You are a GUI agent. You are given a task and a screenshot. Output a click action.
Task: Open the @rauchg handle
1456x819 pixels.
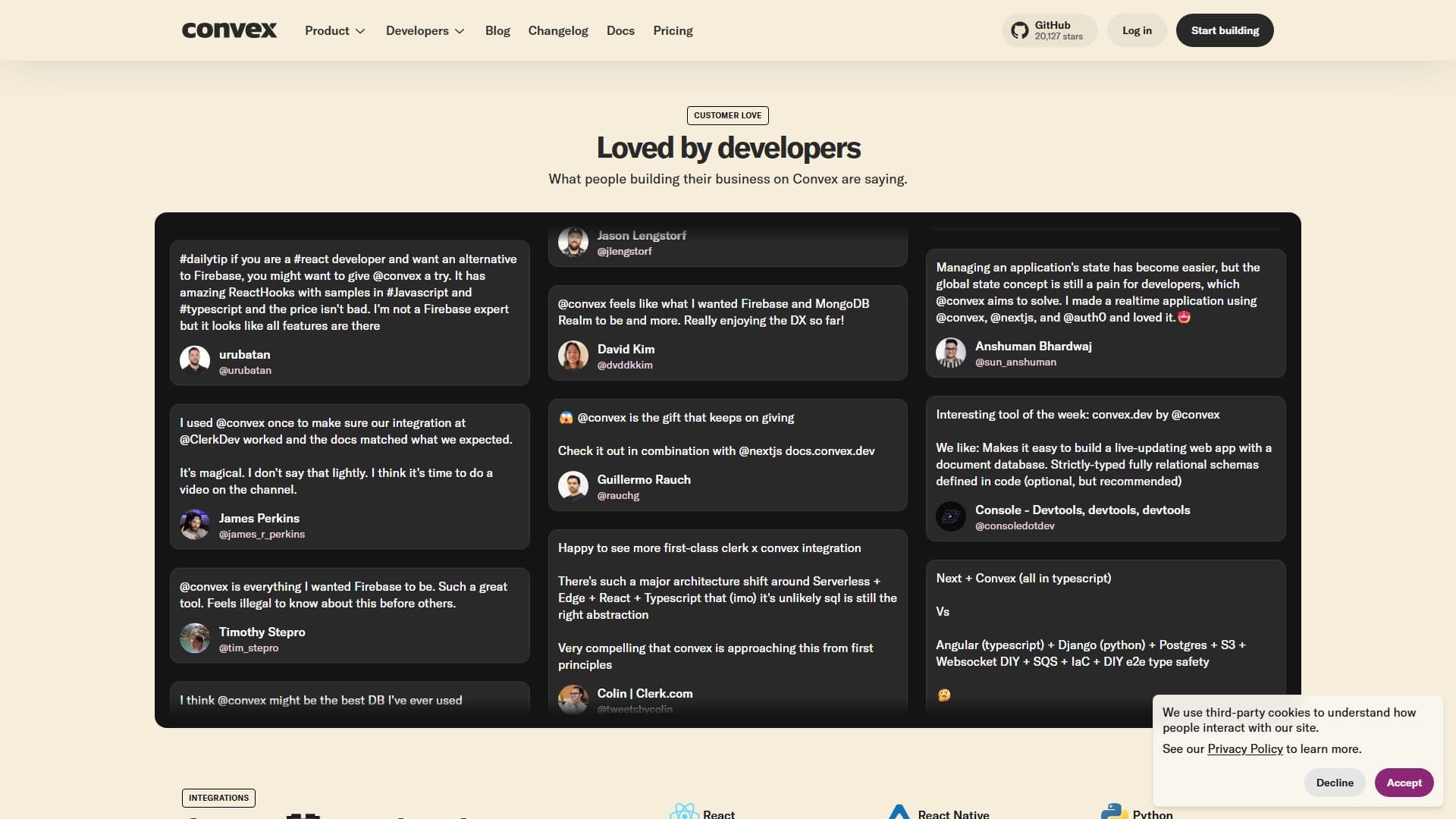(618, 495)
